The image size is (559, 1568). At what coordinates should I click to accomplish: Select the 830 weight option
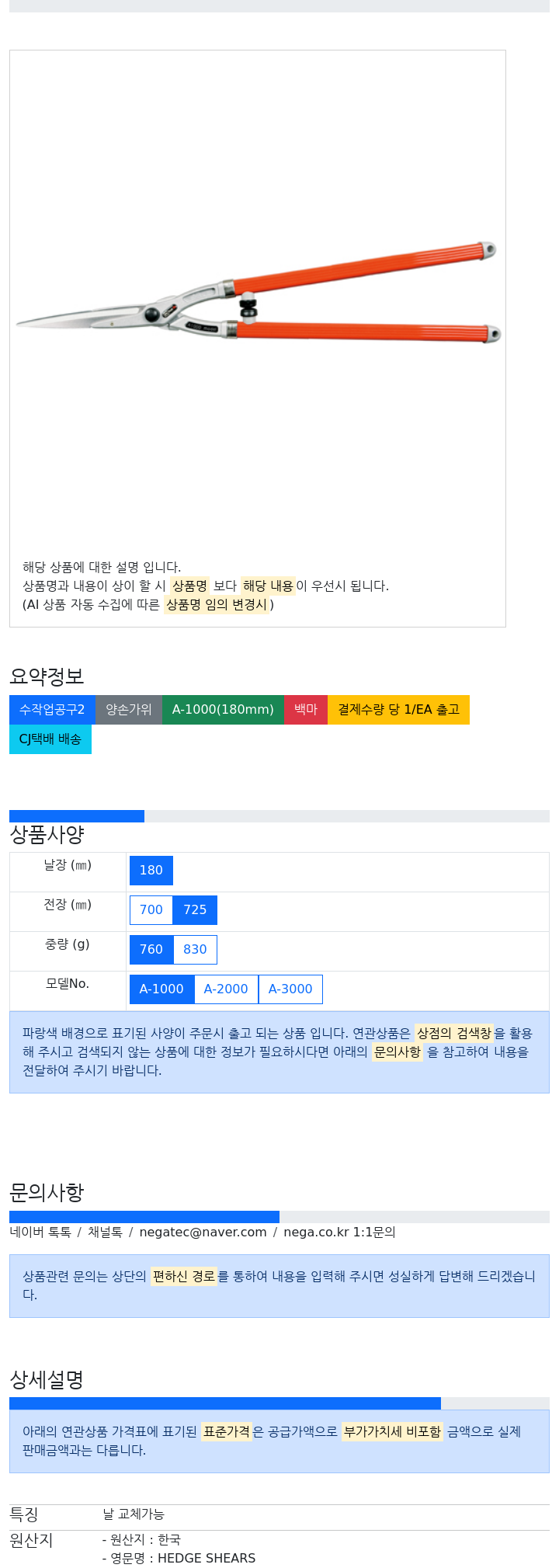[195, 950]
